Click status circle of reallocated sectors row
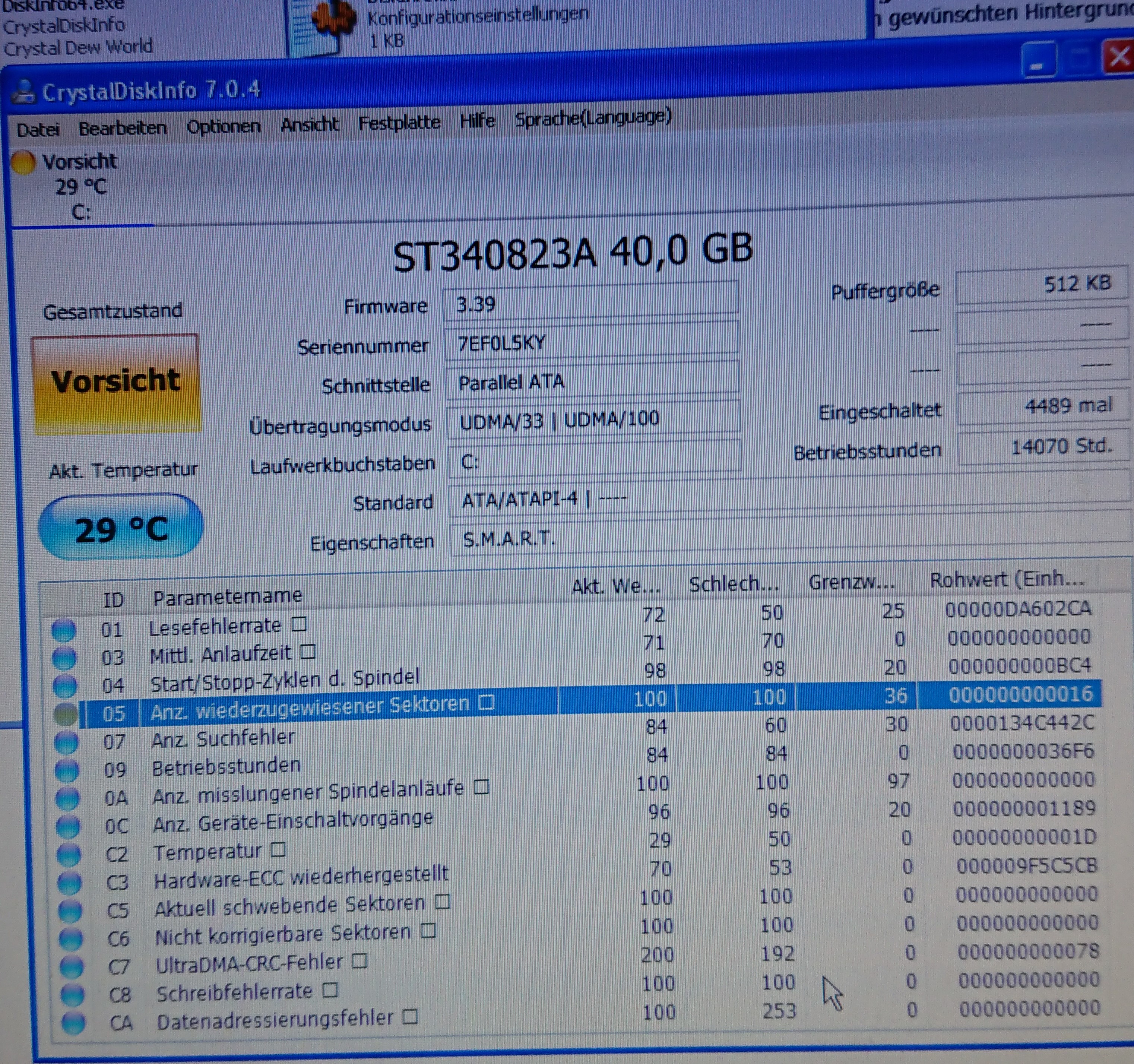This screenshot has width=1134, height=1064. coord(66,714)
